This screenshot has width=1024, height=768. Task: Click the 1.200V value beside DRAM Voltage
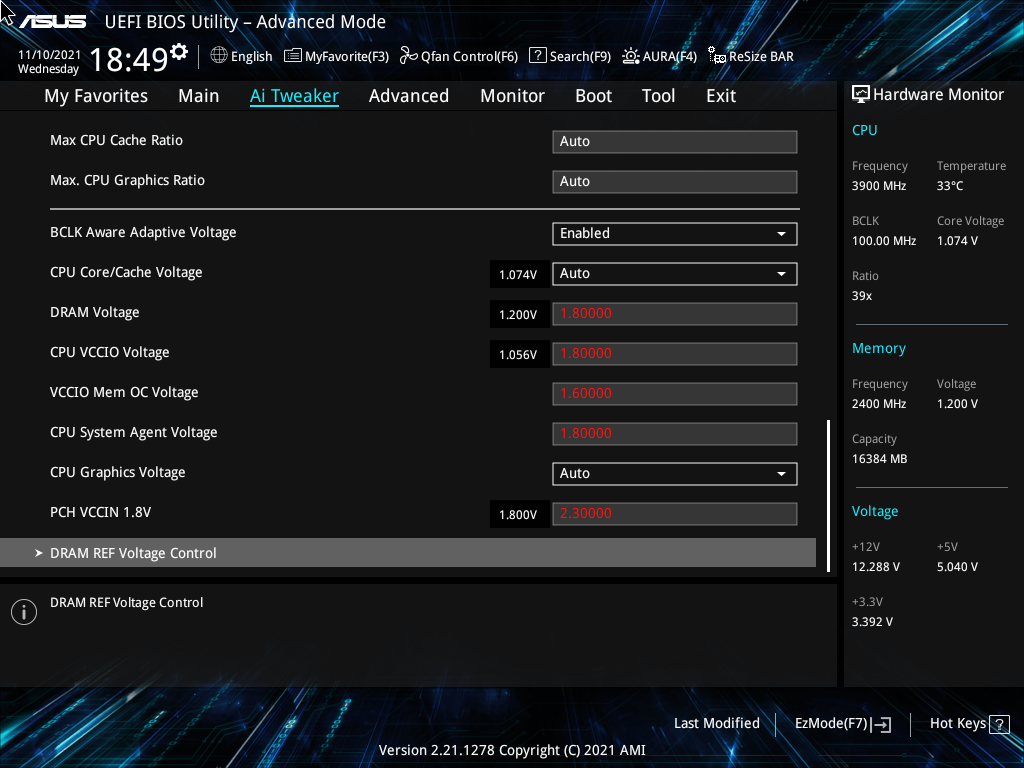click(518, 315)
